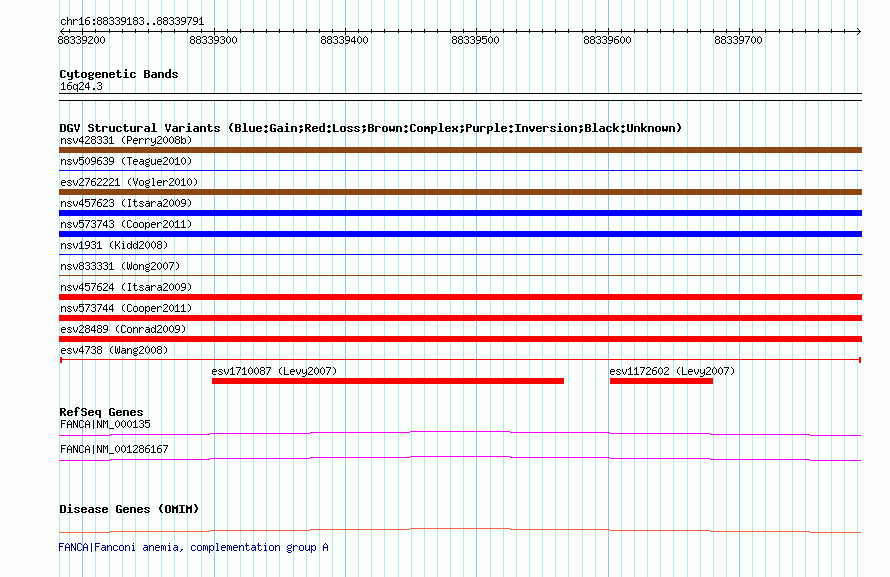This screenshot has height=577, width=890.
Task: Click the left arrow of the ruler
Action: pyautogui.click(x=62, y=31)
